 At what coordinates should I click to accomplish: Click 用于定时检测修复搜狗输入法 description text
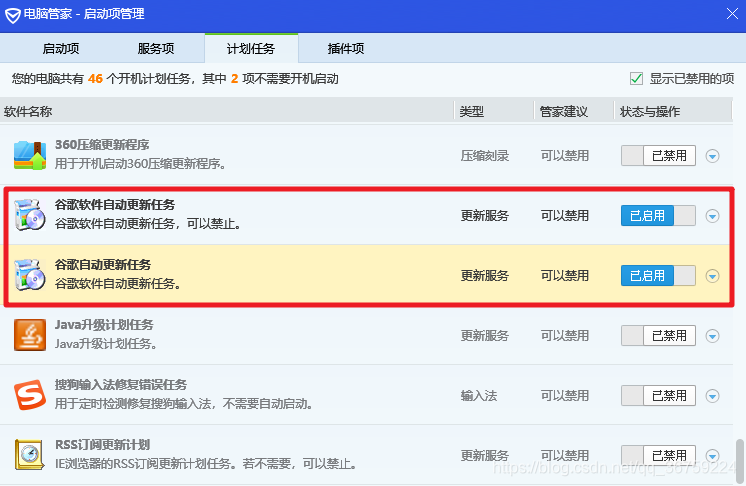click(x=184, y=404)
